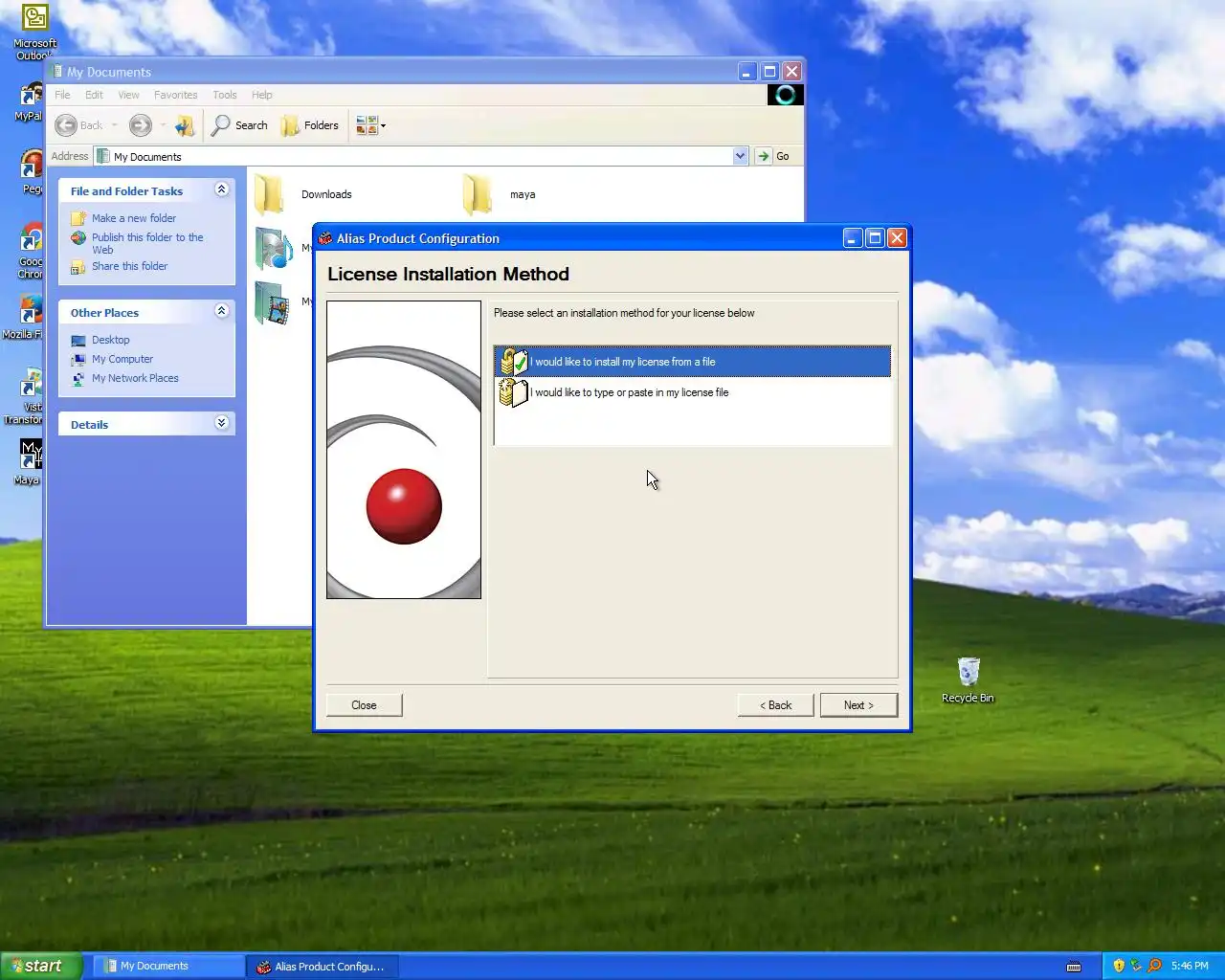Go to Desktop in Other Places
This screenshot has width=1225, height=980.
coord(110,340)
